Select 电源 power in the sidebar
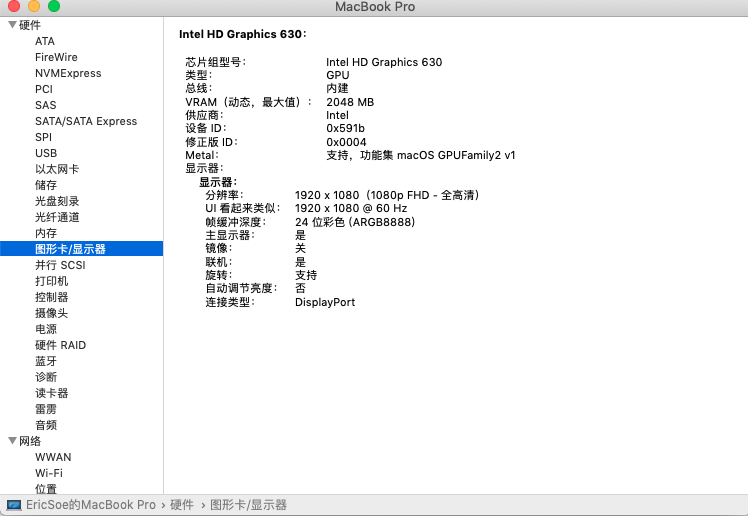The image size is (748, 516). [x=46, y=329]
